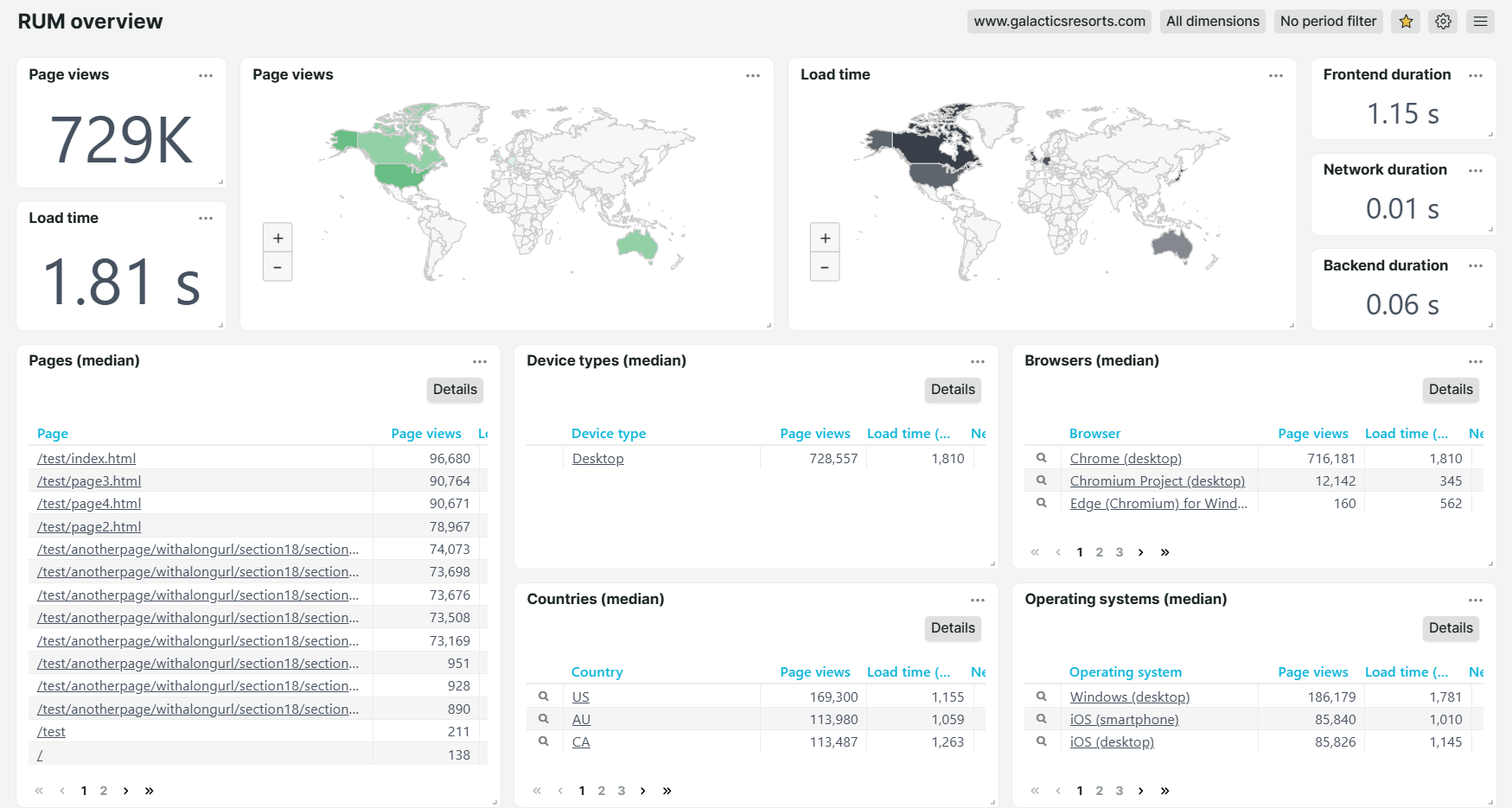Sort Pages table by Page views column

tap(426, 434)
